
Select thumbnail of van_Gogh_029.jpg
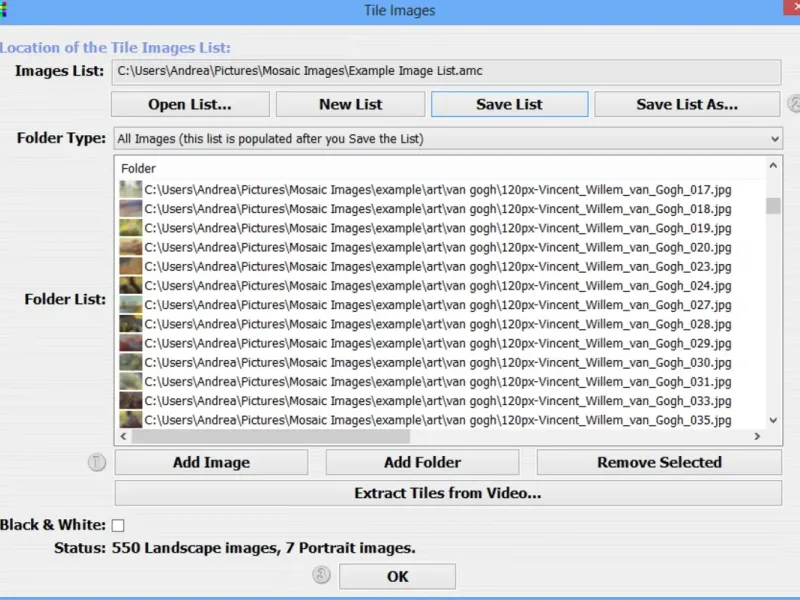pyautogui.click(x=131, y=343)
